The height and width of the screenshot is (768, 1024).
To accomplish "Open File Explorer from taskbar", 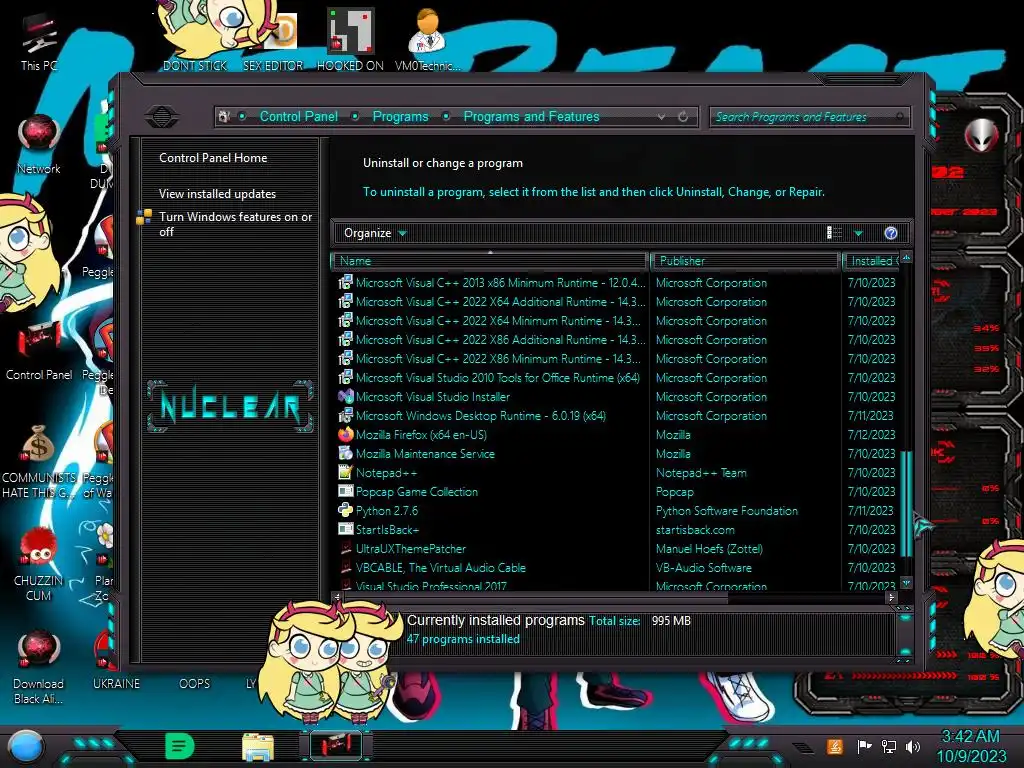I will click(x=258, y=746).
